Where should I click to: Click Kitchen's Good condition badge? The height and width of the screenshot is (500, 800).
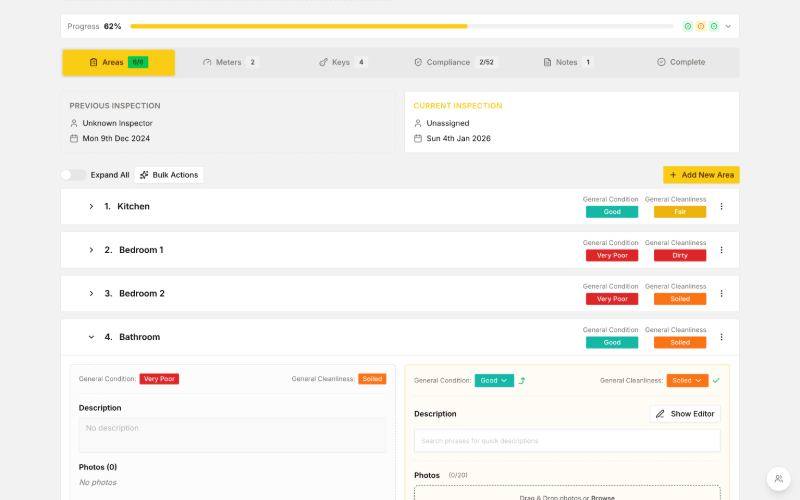(x=612, y=212)
